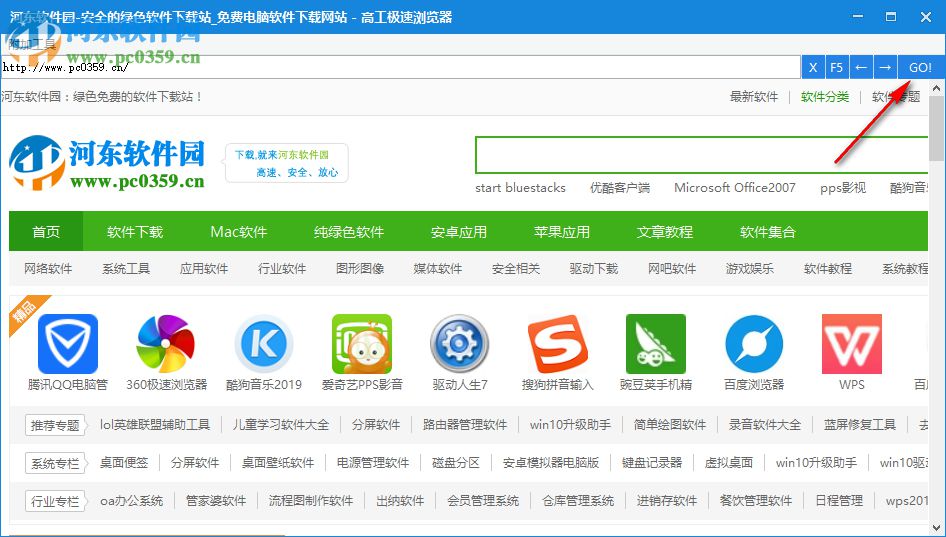
Task: Click the GO! button
Action: point(921,68)
